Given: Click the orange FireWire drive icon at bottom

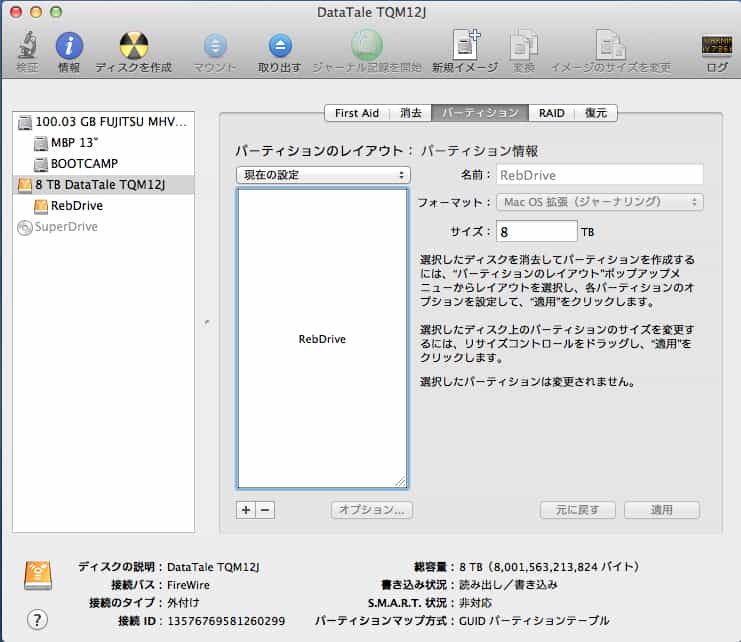Looking at the screenshot, I should click(38, 575).
